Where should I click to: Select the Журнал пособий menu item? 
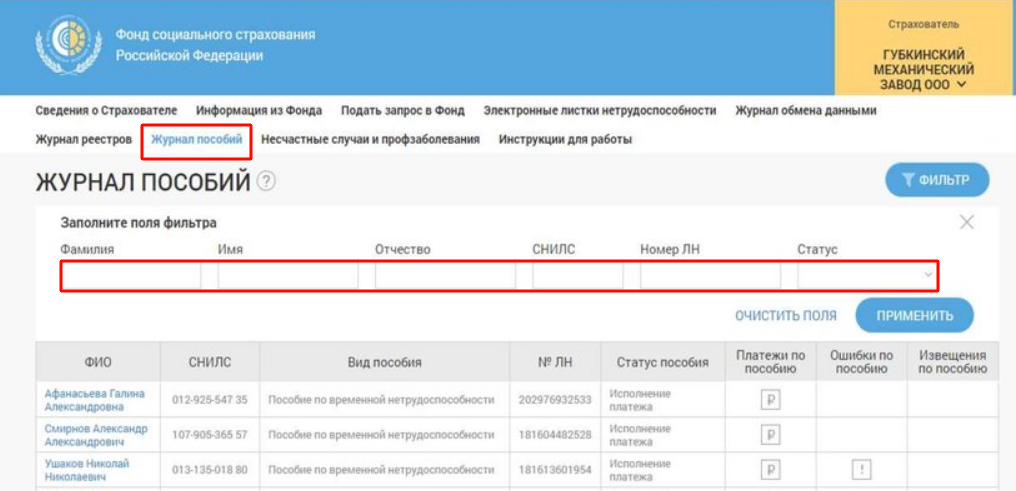(196, 139)
